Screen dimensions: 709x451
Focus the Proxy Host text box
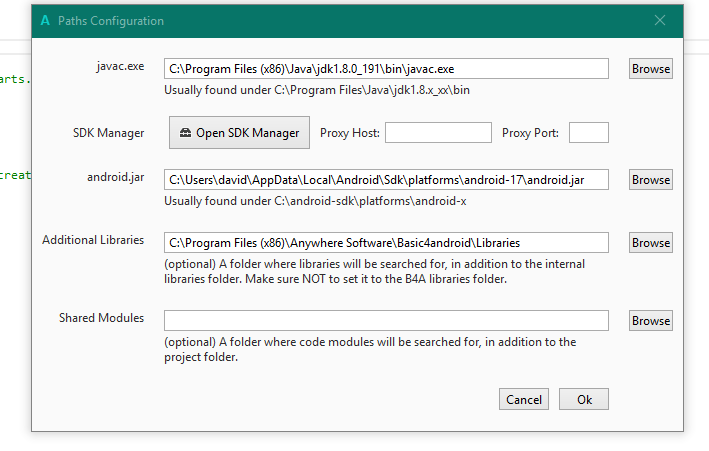(x=438, y=133)
